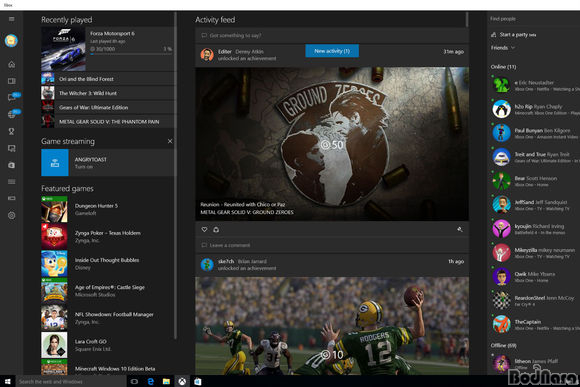Launch Microsoft Edge from the taskbar
The width and height of the screenshot is (580, 387).
[x=151, y=381]
